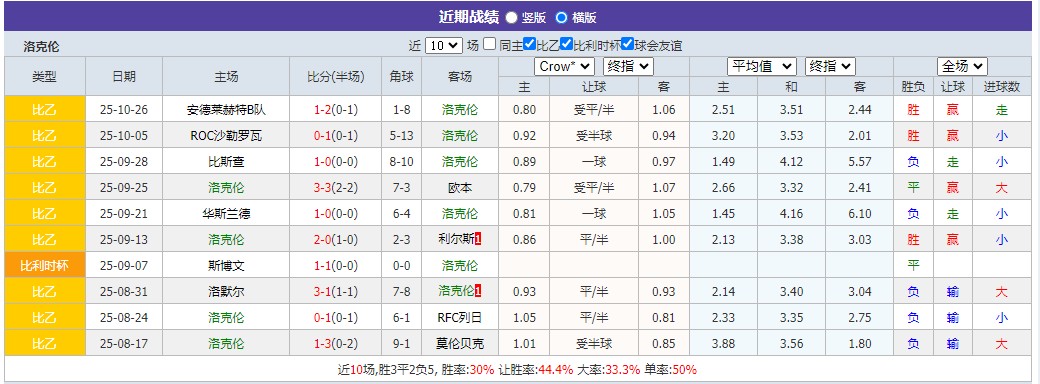Open the Crow* bookmaker dropdown
Viewport: 1040px width, 384px height.
tap(564, 66)
